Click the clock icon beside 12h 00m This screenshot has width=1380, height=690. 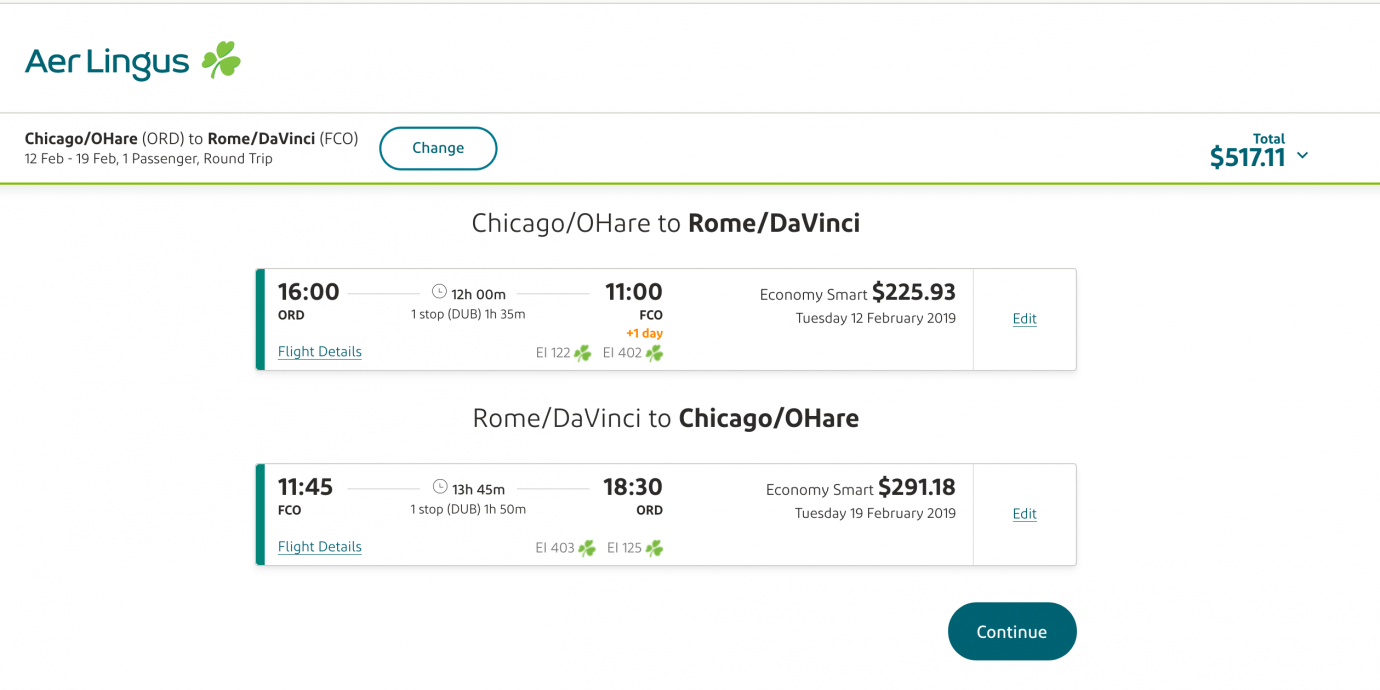(x=439, y=292)
